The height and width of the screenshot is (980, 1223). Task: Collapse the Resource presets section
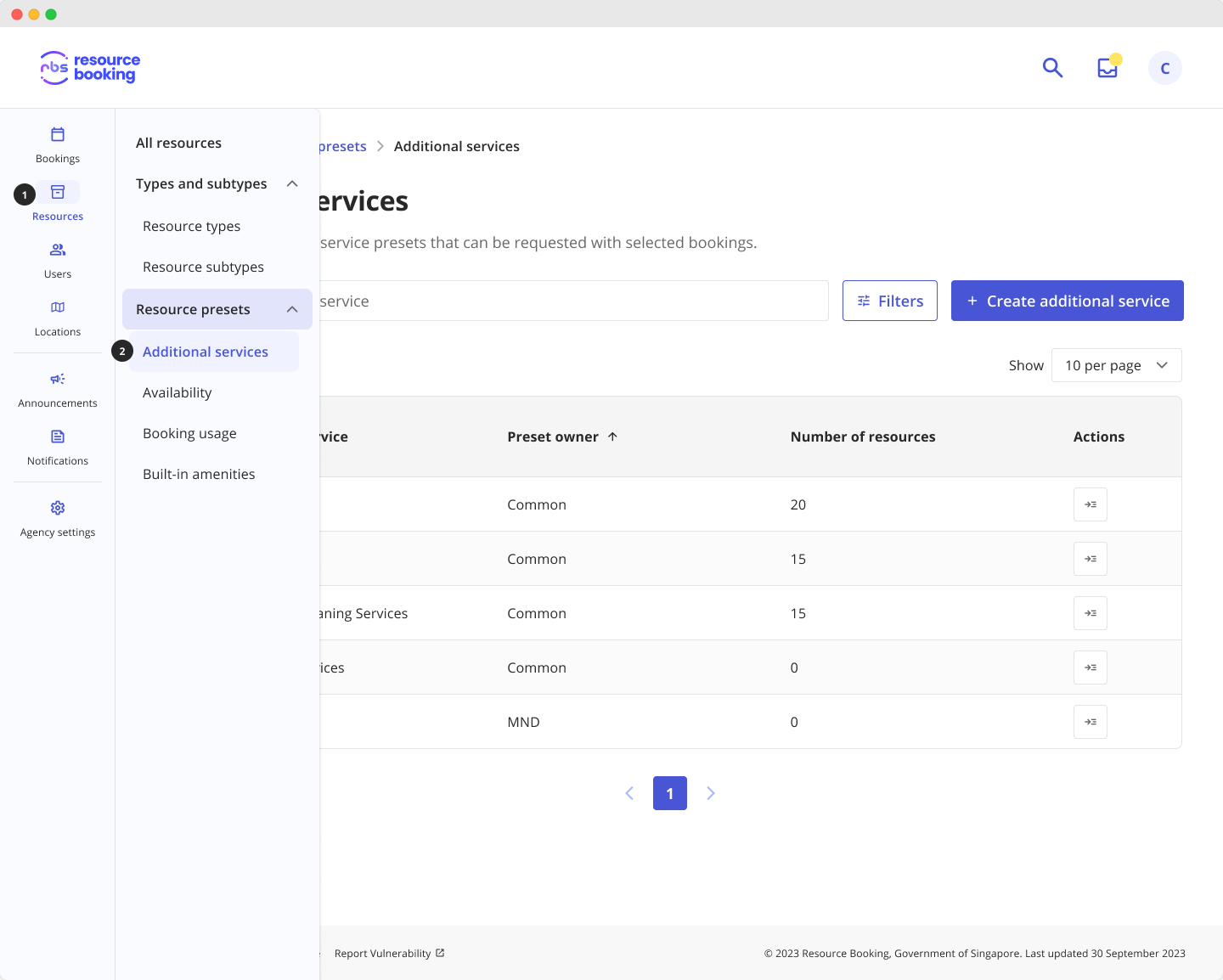tap(292, 309)
